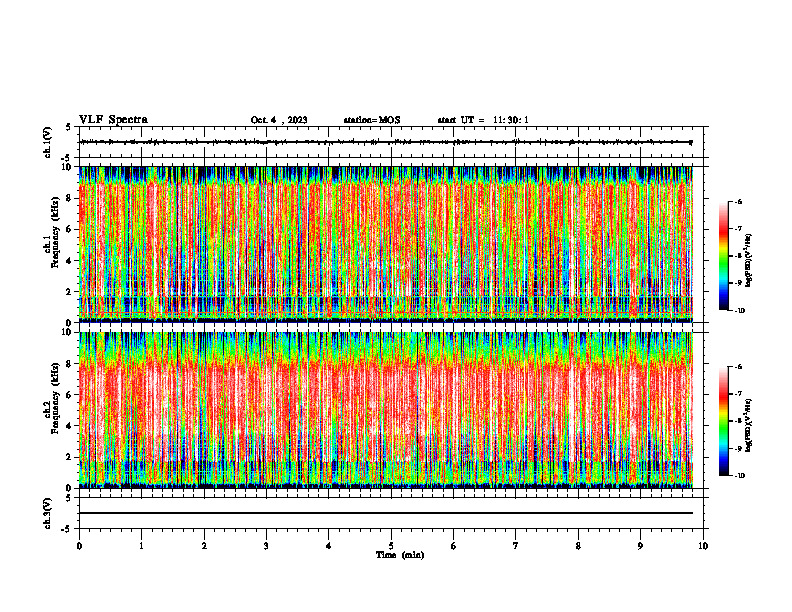Click the flat ch.3 voltage trace line
792x612 pixels.
click(x=386, y=513)
